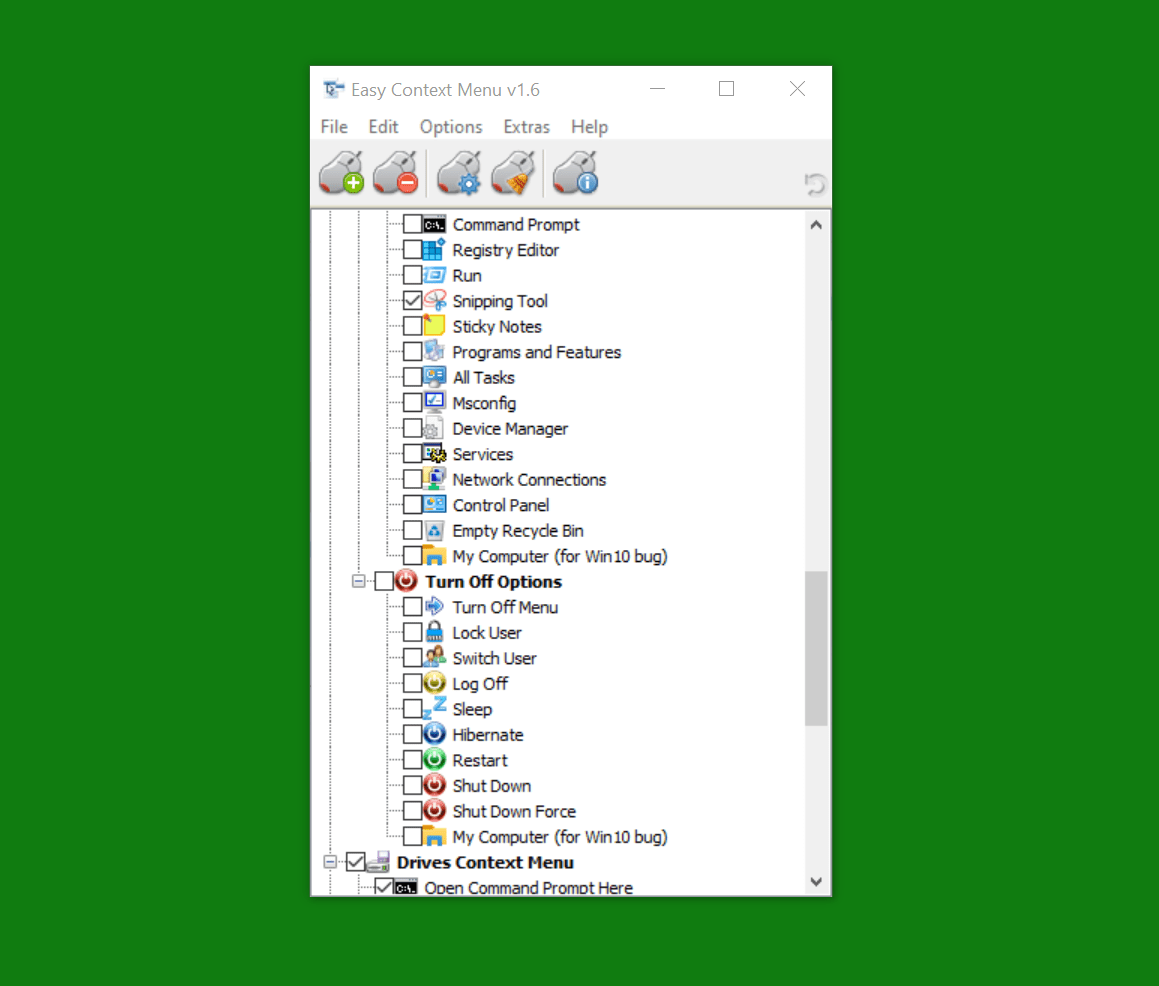Click the scrollbar down arrow
Image resolution: width=1159 pixels, height=986 pixels.
tap(816, 881)
